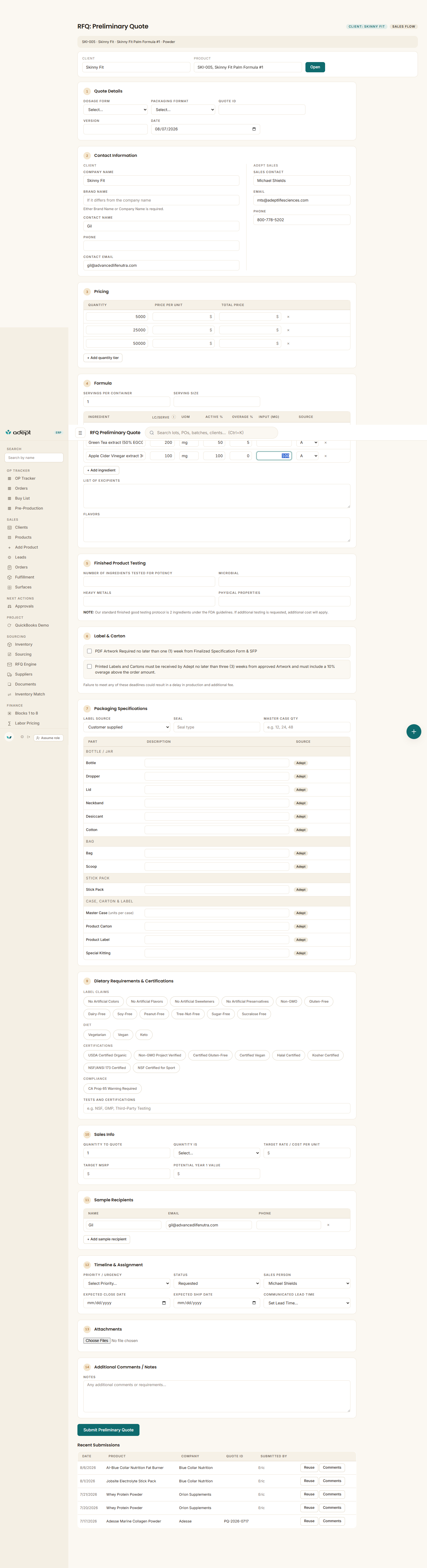The width and height of the screenshot is (427, 1568).
Task: Remove the 5000 quantity tier row
Action: click(288, 317)
